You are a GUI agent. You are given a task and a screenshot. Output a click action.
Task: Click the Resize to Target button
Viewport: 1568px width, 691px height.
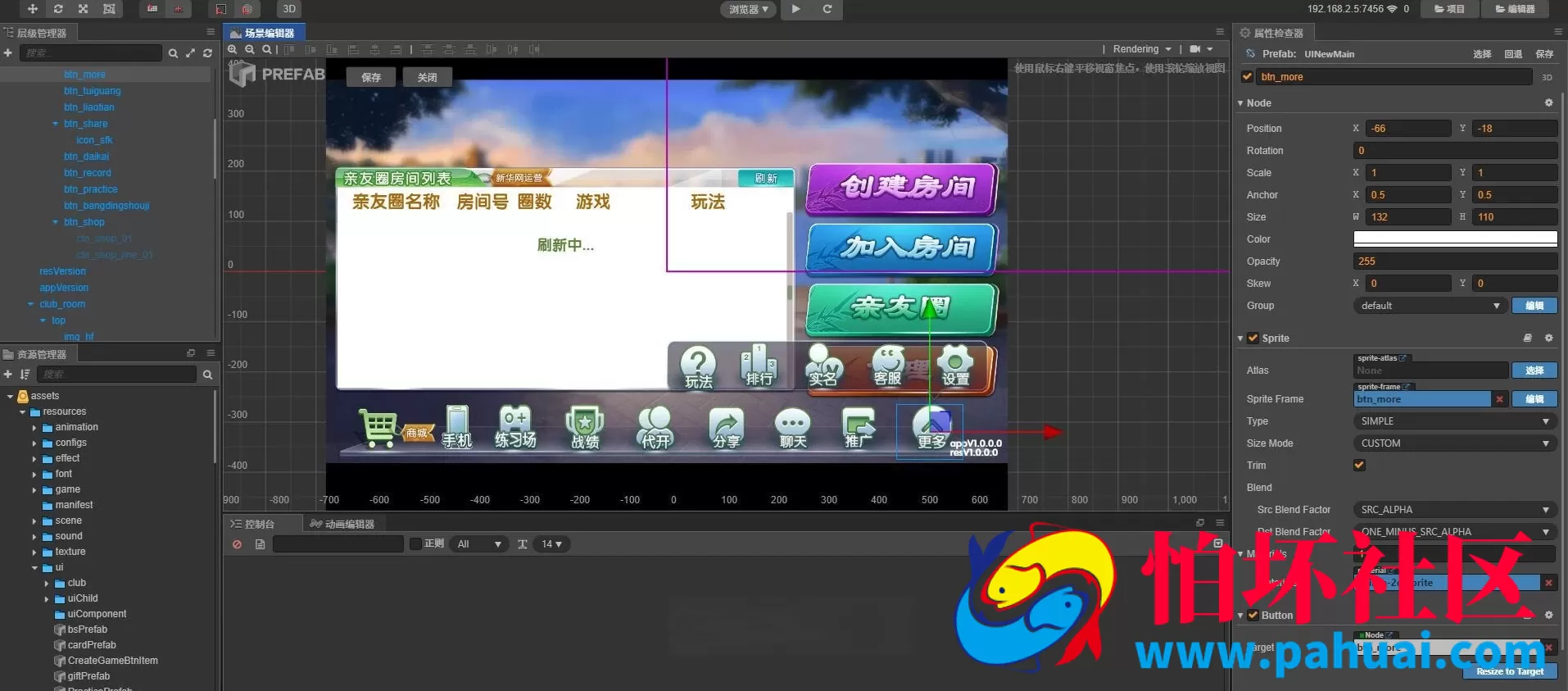[1510, 671]
